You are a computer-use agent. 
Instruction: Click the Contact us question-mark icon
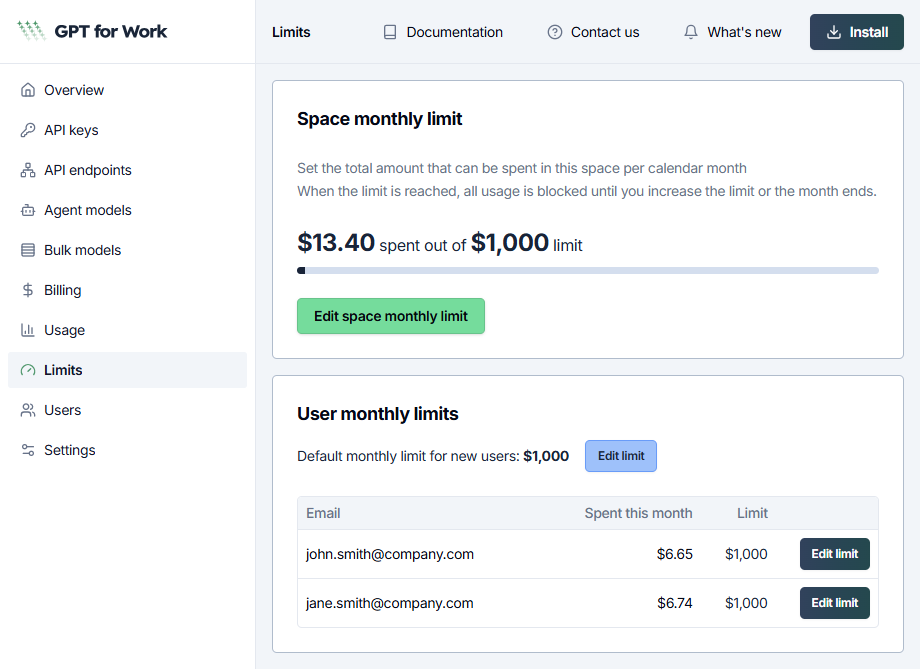(553, 31)
